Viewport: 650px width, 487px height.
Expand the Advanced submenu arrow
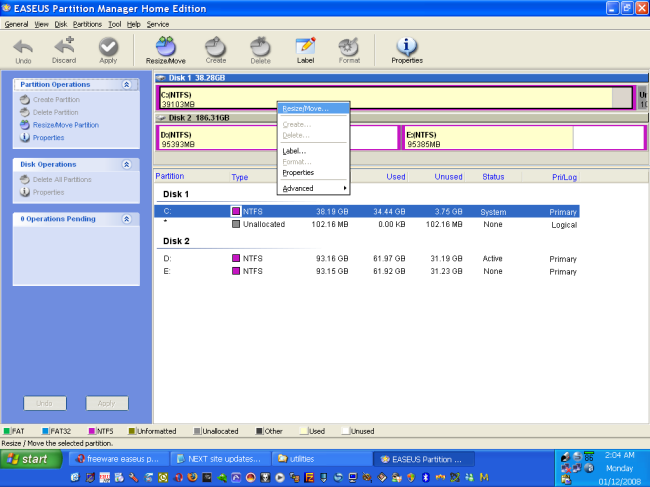[345, 188]
